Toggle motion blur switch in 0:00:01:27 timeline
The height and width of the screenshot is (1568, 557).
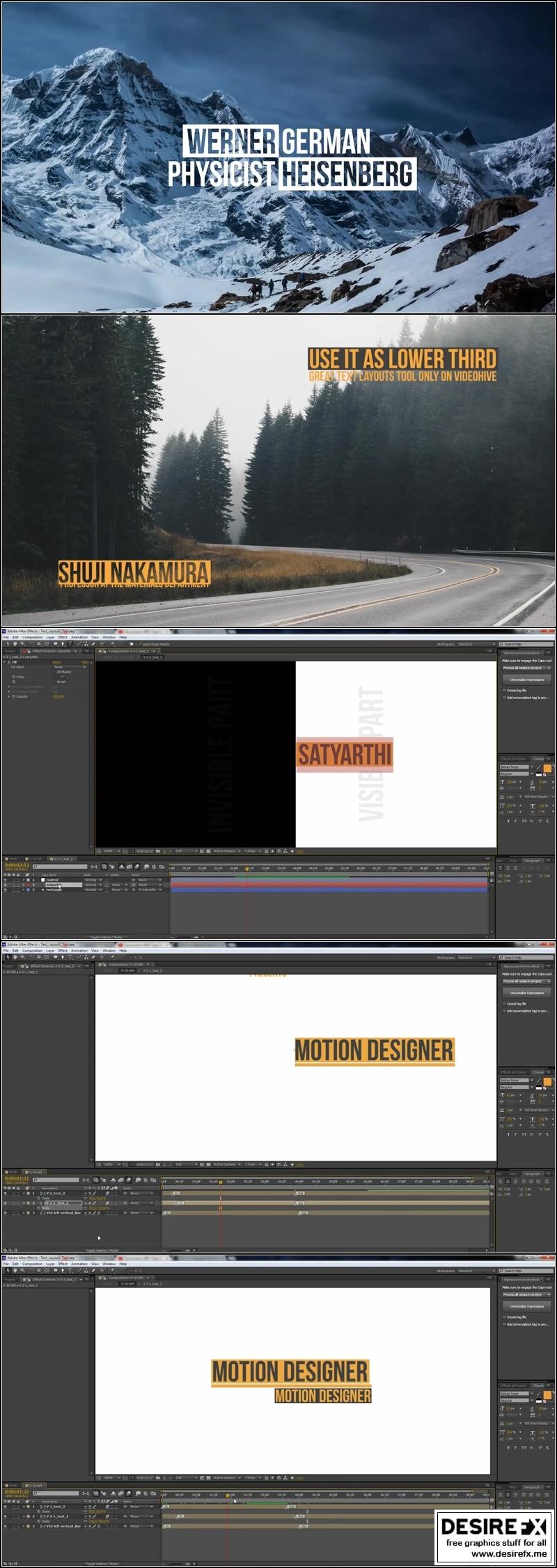coord(129,1493)
